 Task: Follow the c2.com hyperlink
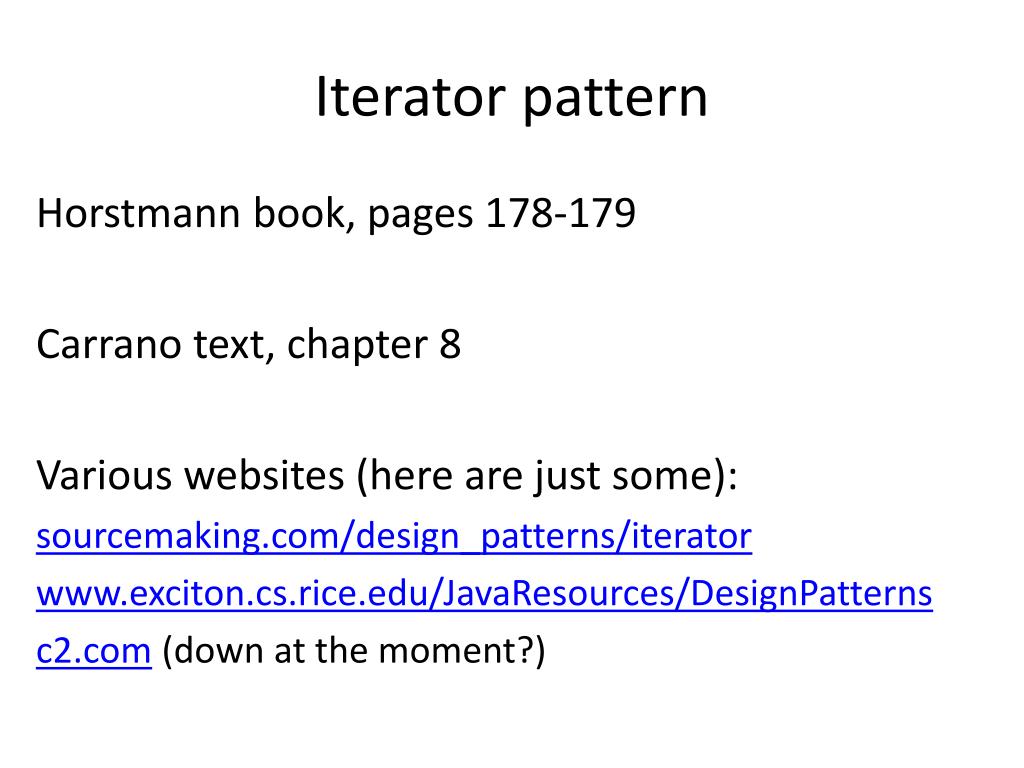tap(93, 651)
